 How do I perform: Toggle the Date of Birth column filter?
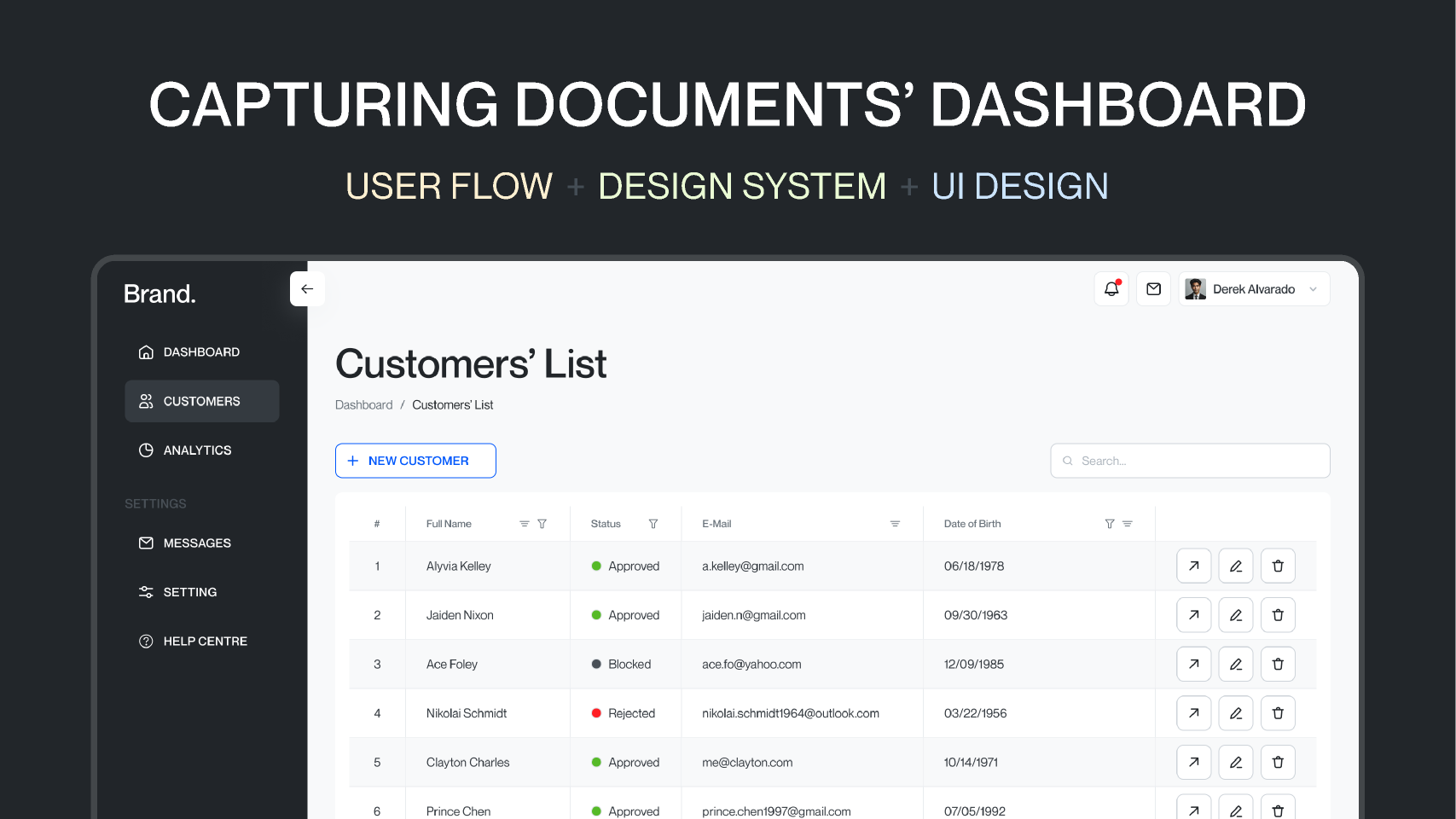pos(1110,523)
